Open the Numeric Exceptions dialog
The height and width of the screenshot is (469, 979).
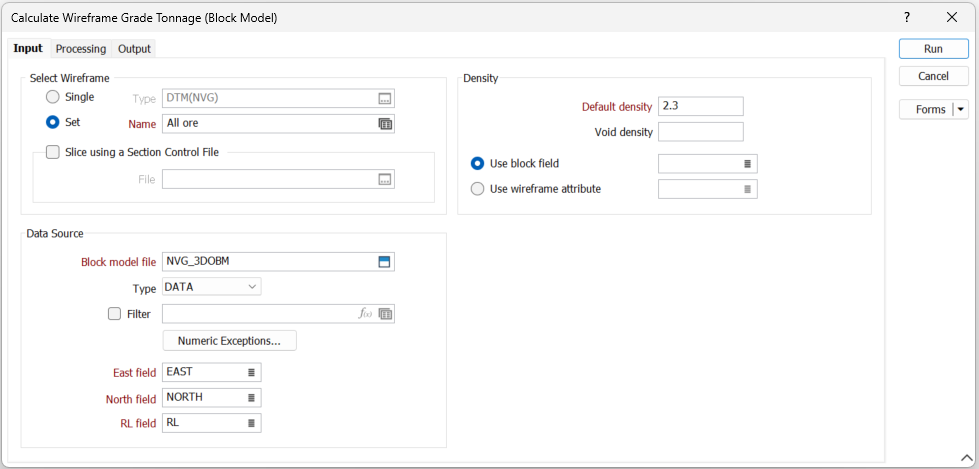(229, 341)
